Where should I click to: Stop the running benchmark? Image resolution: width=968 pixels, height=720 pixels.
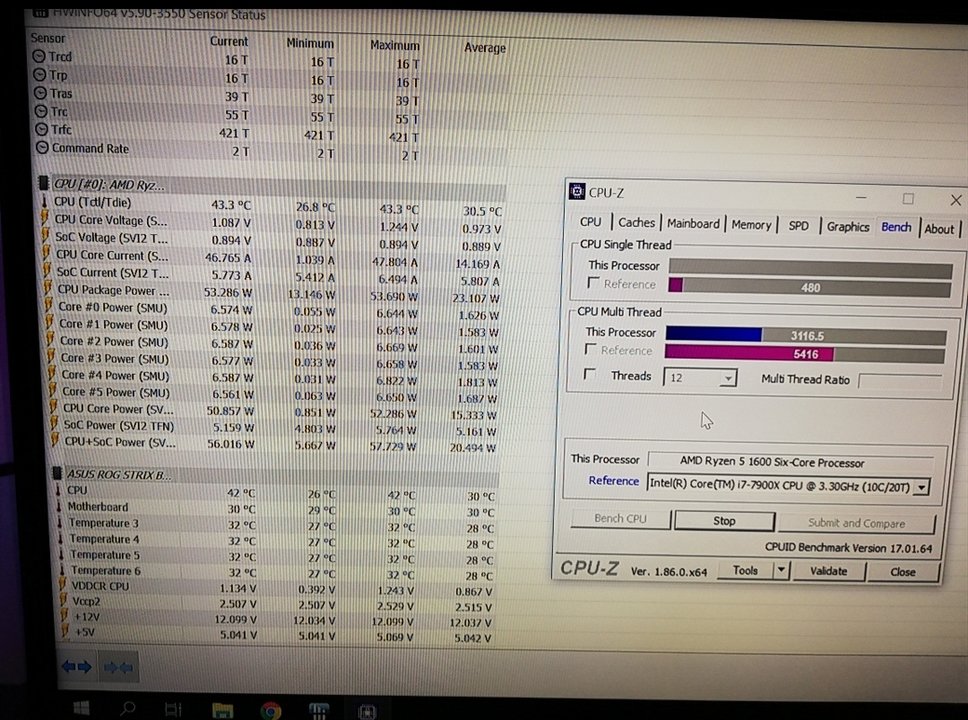[724, 521]
